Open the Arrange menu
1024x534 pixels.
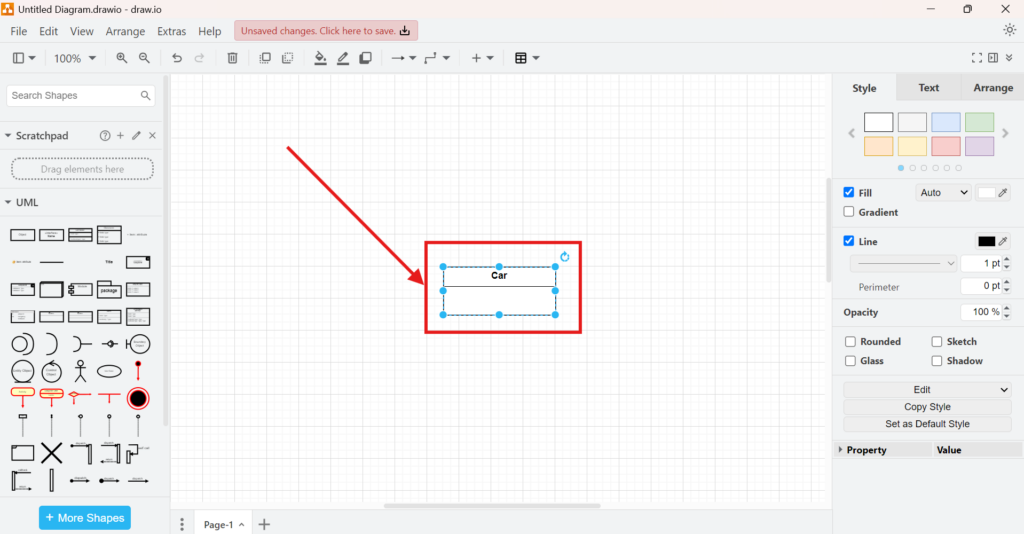pyautogui.click(x=125, y=31)
